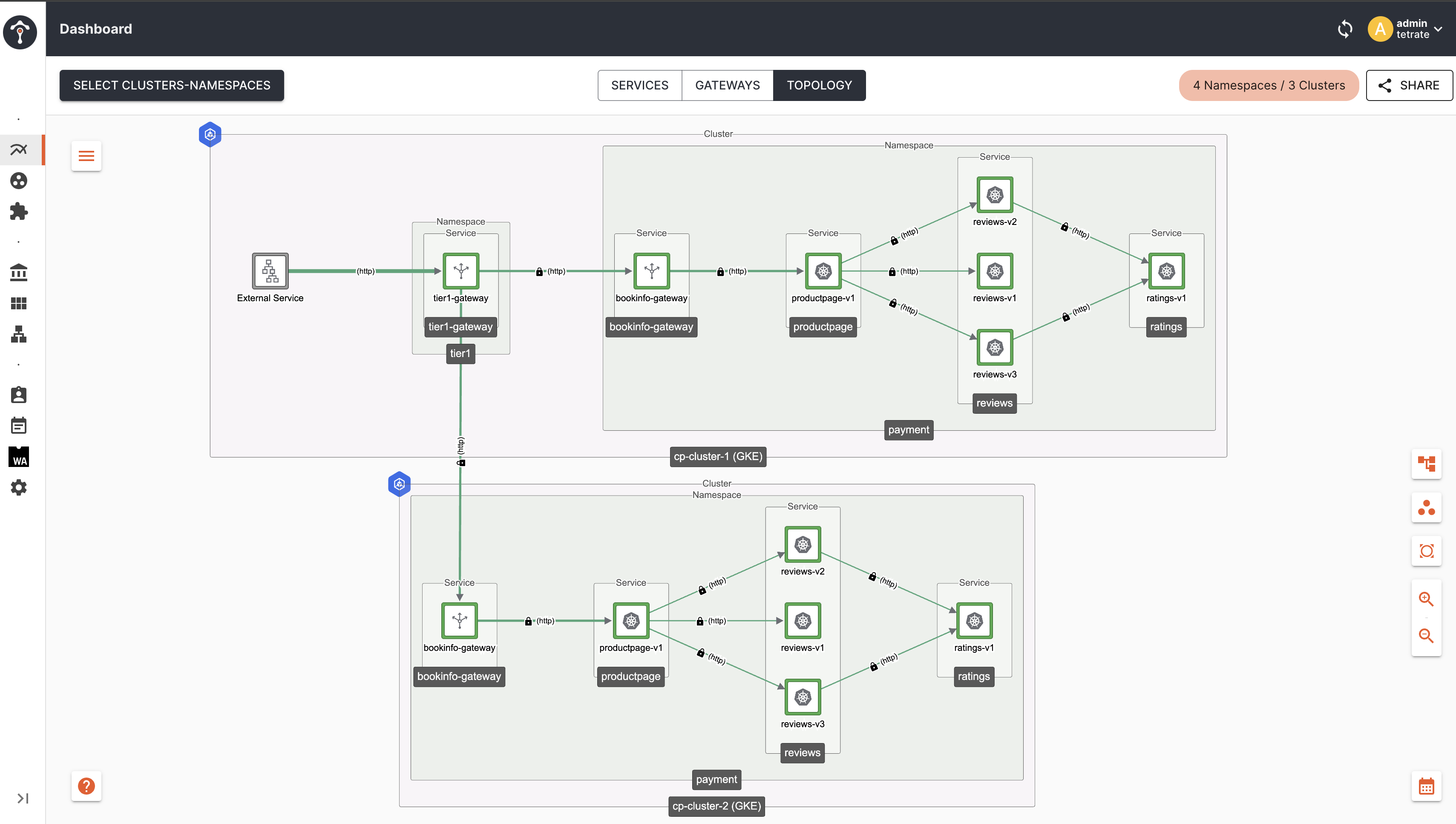Open the orange hamburger menu on canvas
The height and width of the screenshot is (824, 1456).
click(x=86, y=156)
